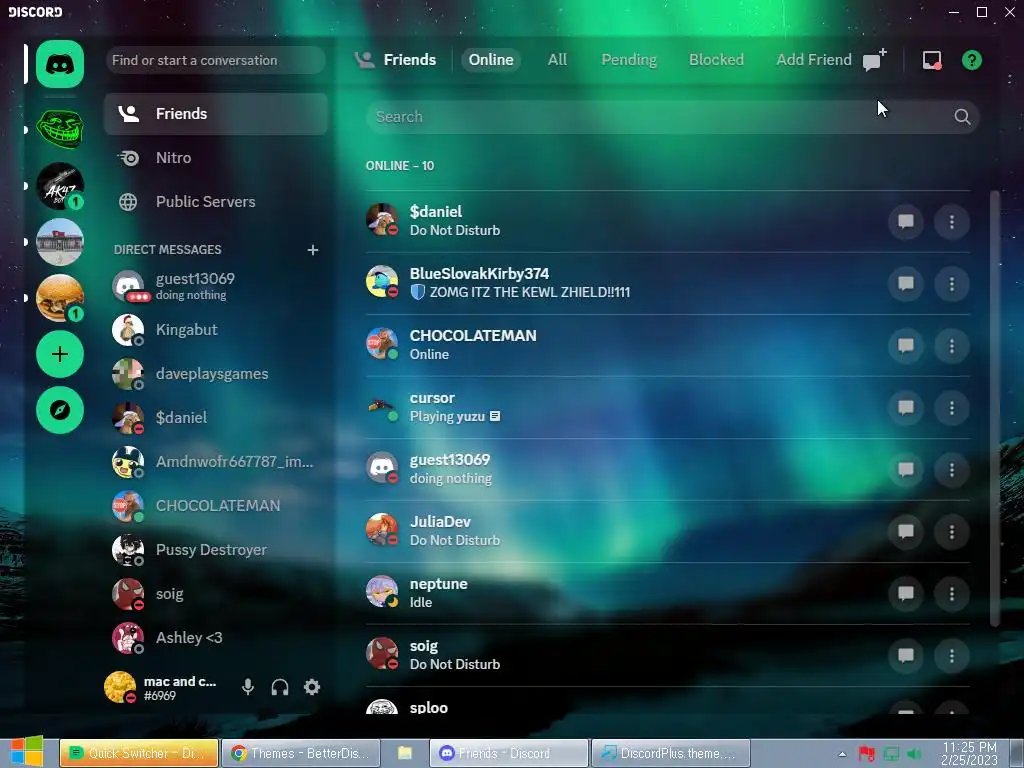The height and width of the screenshot is (768, 1024).
Task: Open DM with daveplaysgames
Action: (x=216, y=374)
